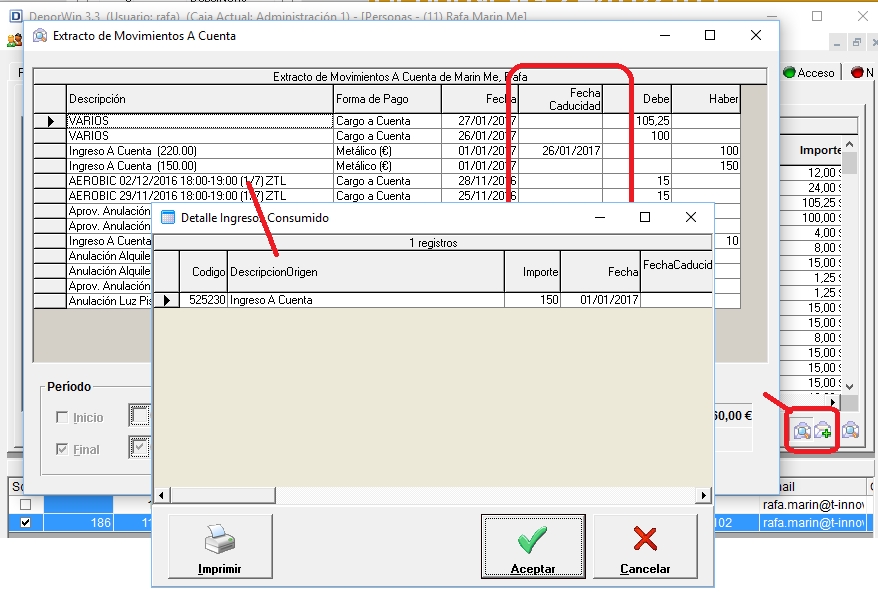
Task: Click the up arrow of Importe list scrollbar
Action: point(849,145)
